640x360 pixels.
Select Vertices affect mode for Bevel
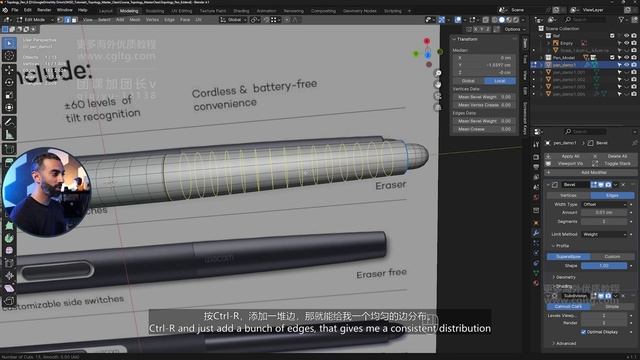coord(568,196)
